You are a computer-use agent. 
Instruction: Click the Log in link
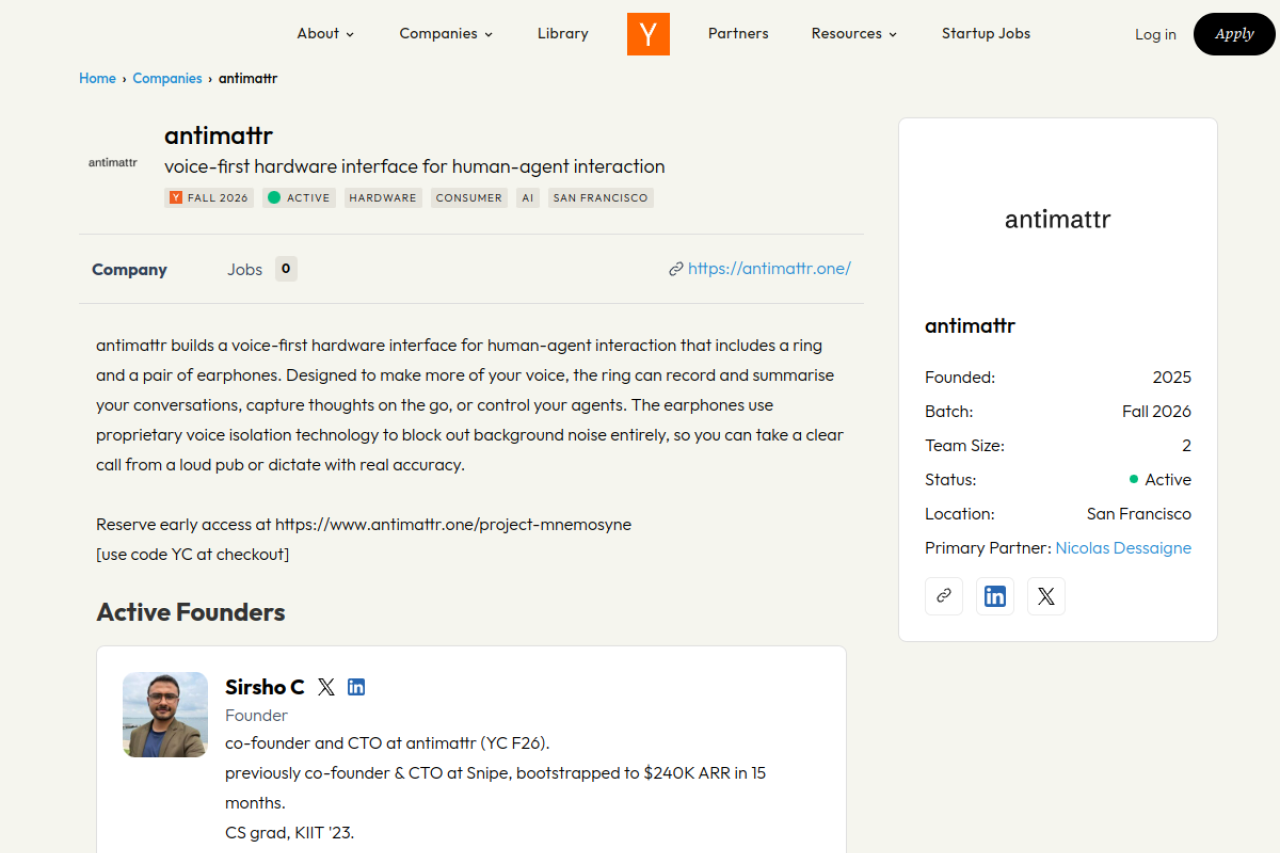(1155, 35)
